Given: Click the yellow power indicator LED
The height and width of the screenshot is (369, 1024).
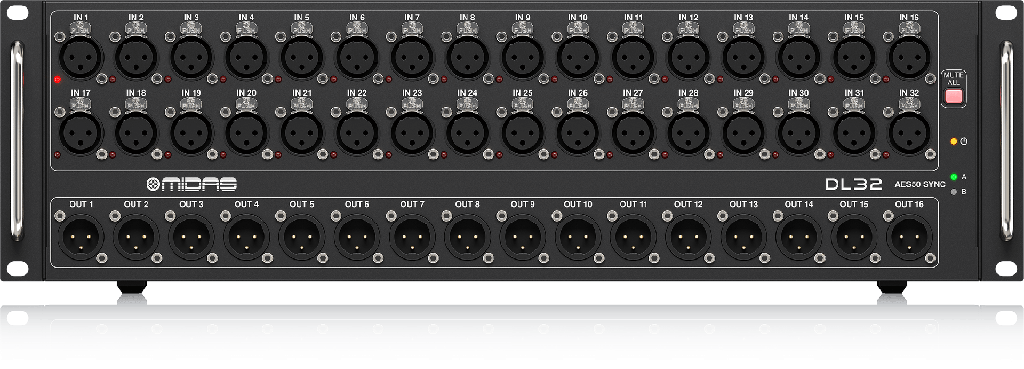Looking at the screenshot, I should click(954, 141).
